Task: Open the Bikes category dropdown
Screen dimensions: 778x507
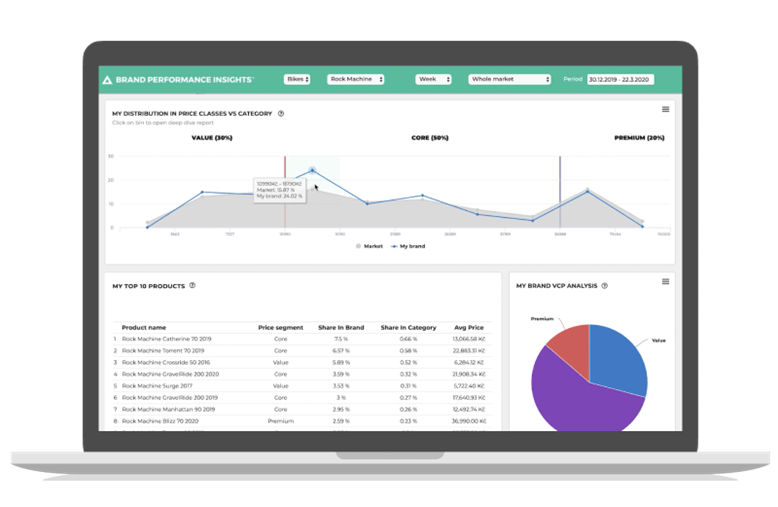Action: tap(297, 79)
